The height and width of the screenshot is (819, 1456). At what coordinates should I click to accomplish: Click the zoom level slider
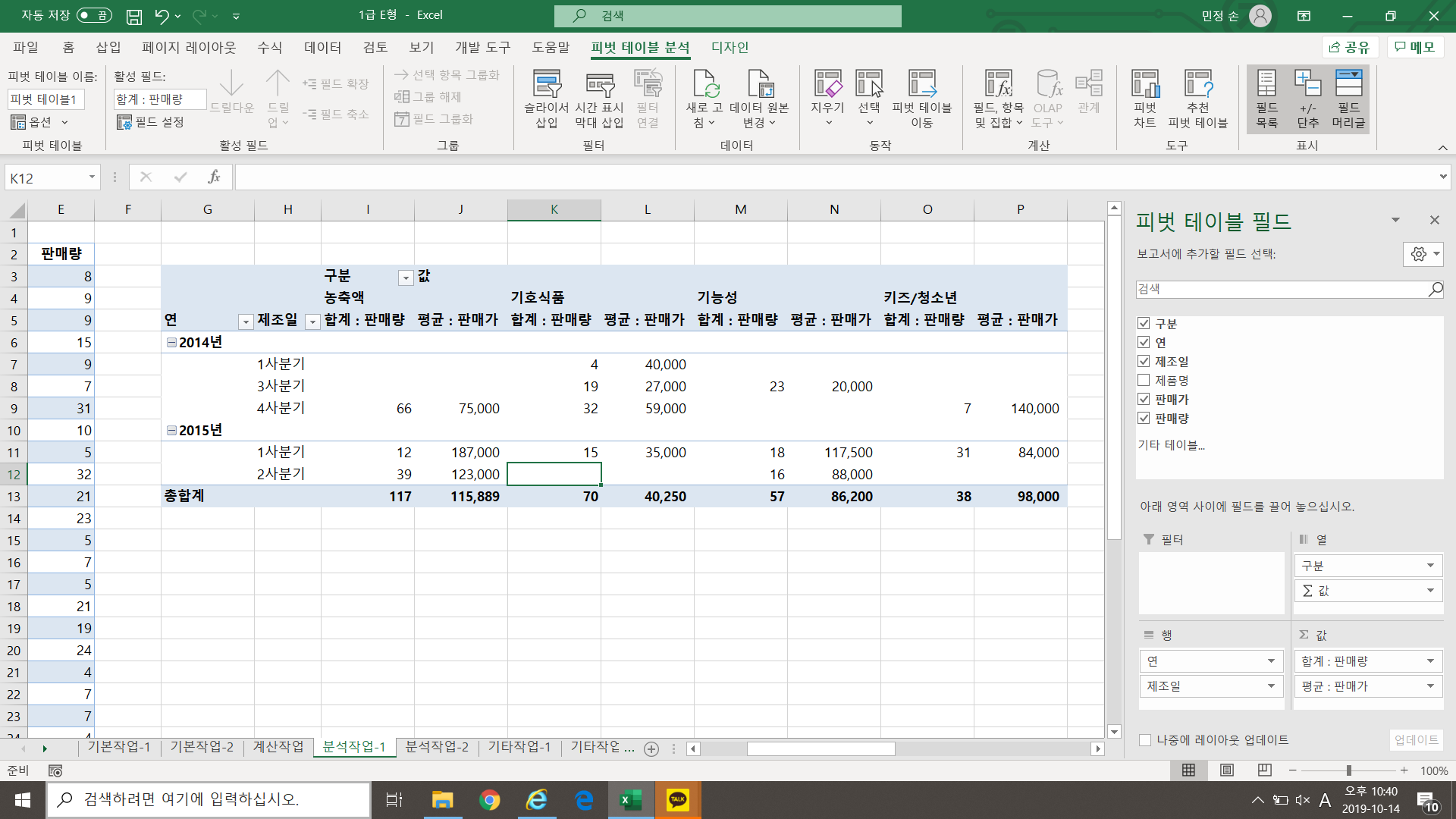coord(1348,770)
